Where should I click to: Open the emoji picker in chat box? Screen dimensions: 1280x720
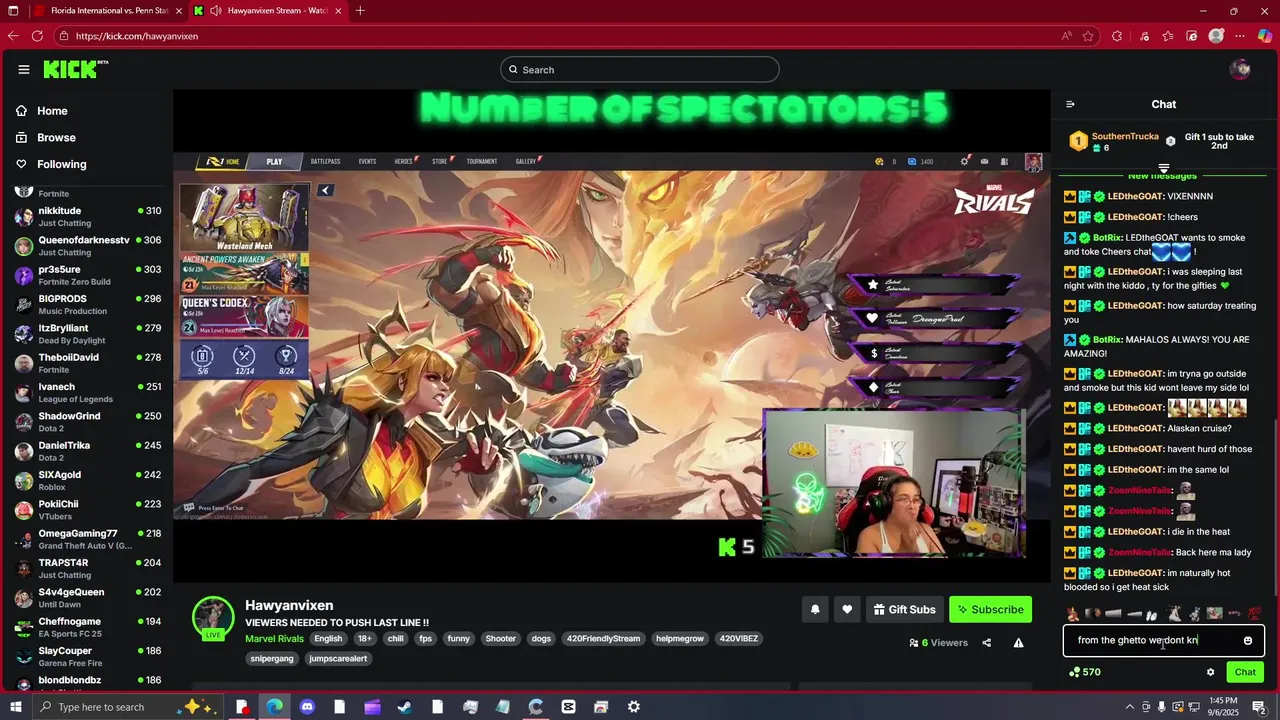(x=1248, y=640)
